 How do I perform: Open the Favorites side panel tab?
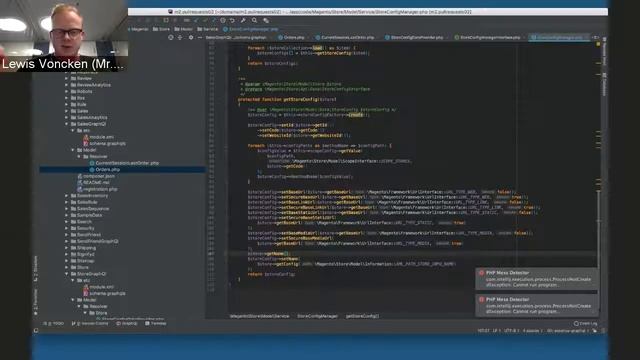point(36,301)
